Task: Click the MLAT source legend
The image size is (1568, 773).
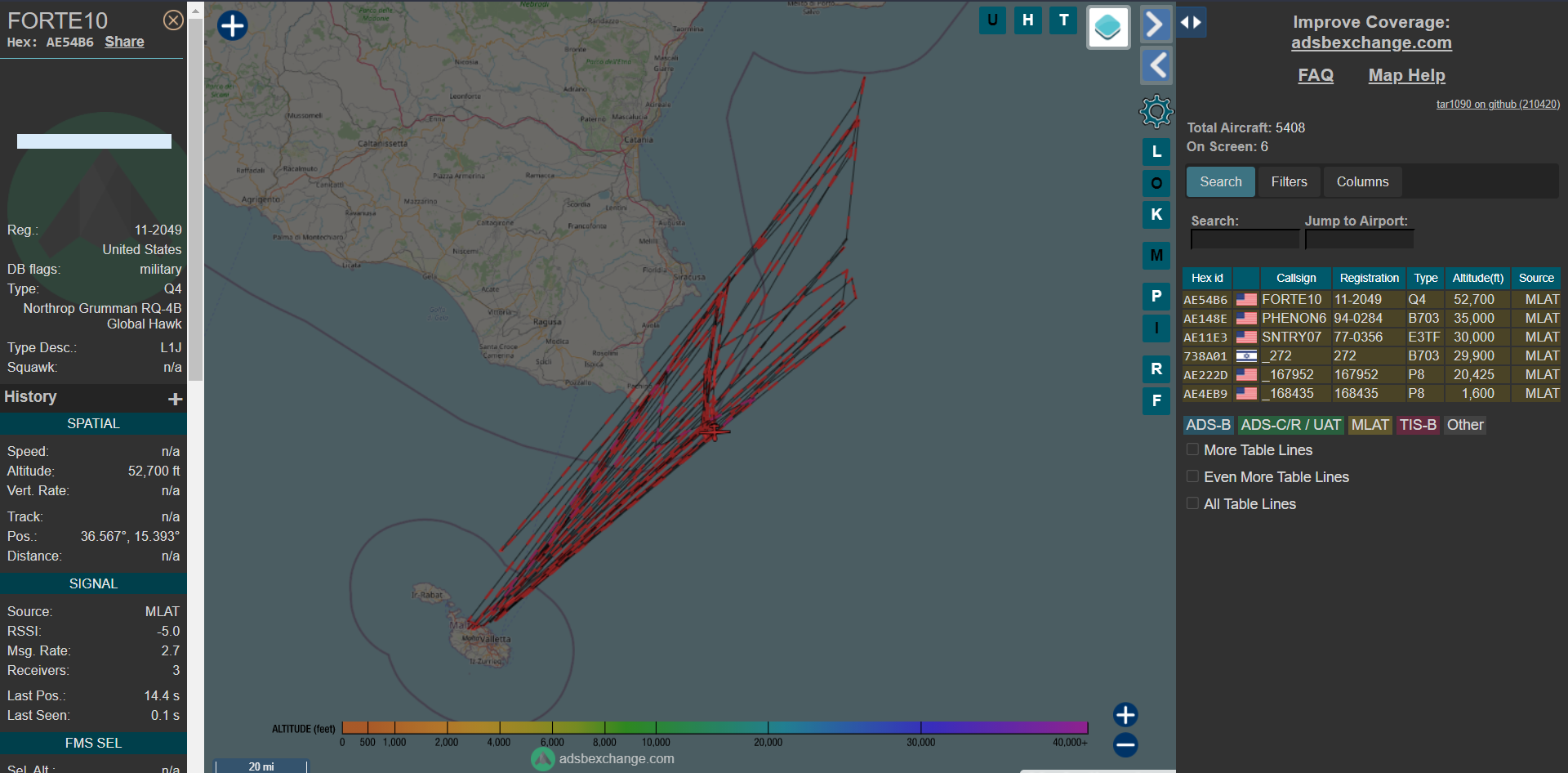Action: click(1370, 425)
